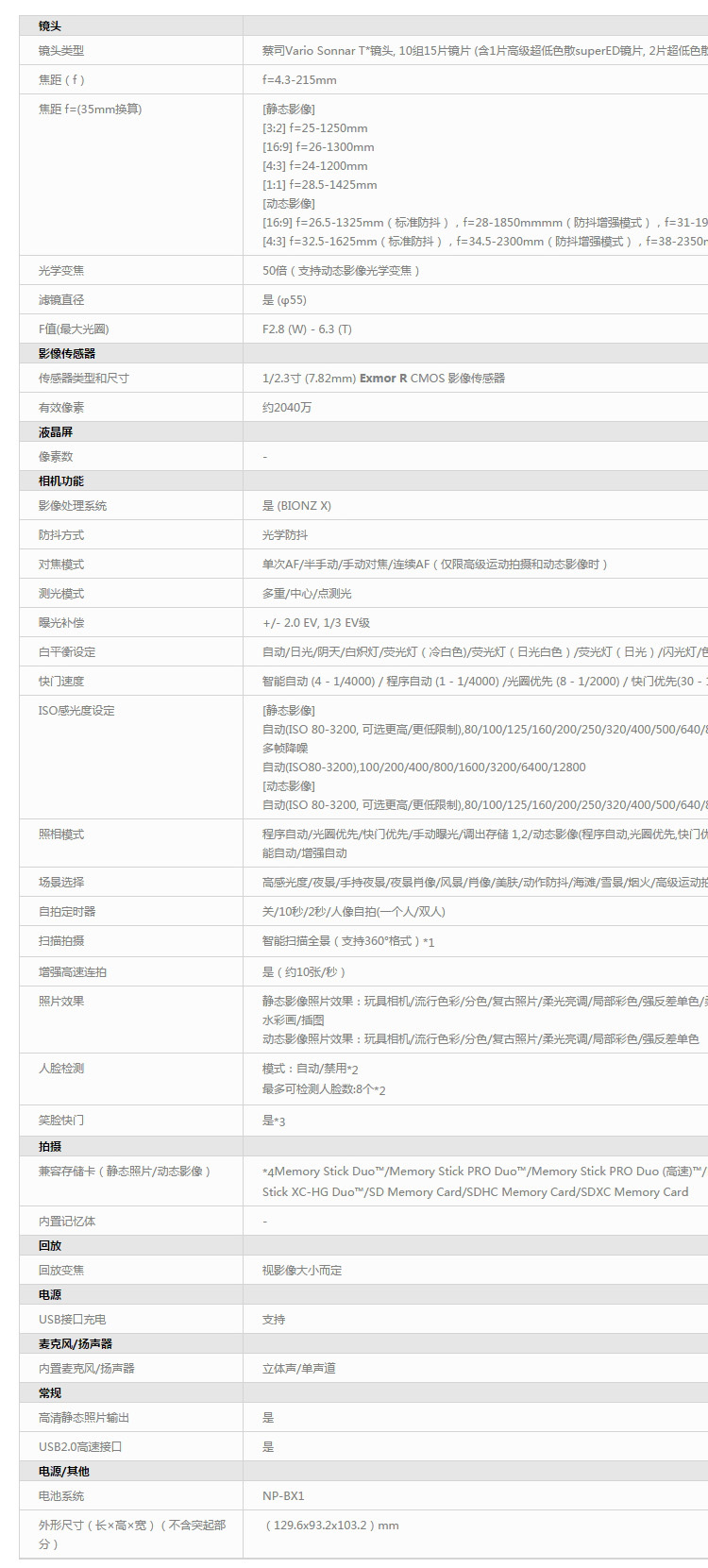Screen dimensions: 708x1568
Task: Select the 光学变焦 label
Action: tap(61, 271)
